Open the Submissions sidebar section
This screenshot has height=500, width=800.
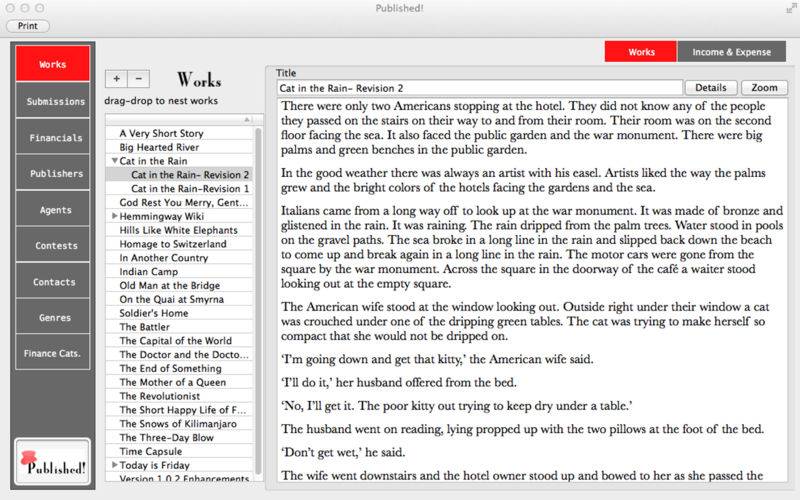[x=53, y=101]
